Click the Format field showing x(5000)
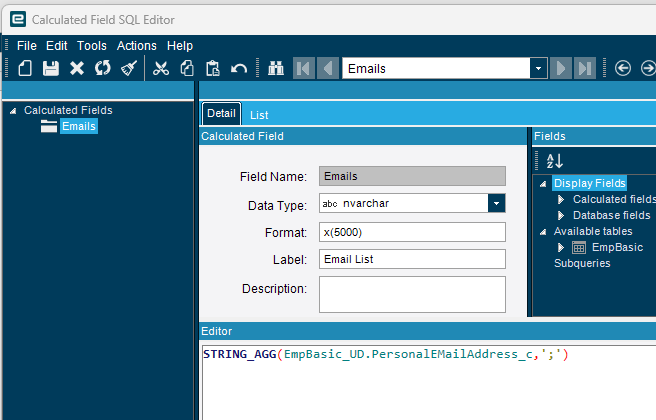The height and width of the screenshot is (420, 656). point(412,232)
